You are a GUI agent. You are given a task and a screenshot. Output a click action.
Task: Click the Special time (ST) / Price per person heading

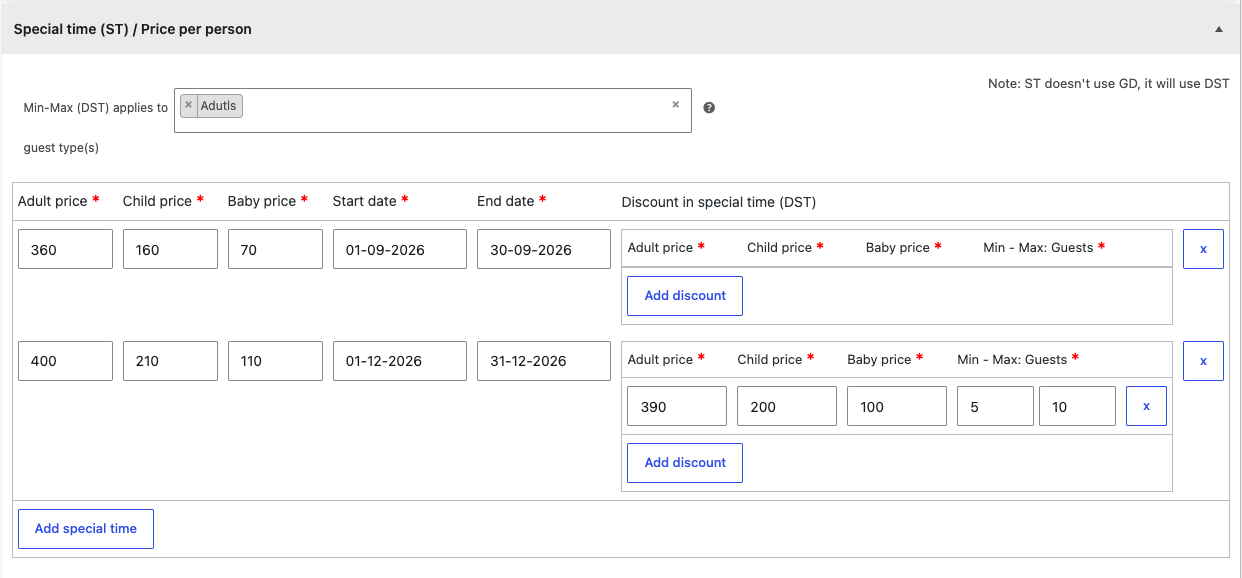tap(133, 30)
